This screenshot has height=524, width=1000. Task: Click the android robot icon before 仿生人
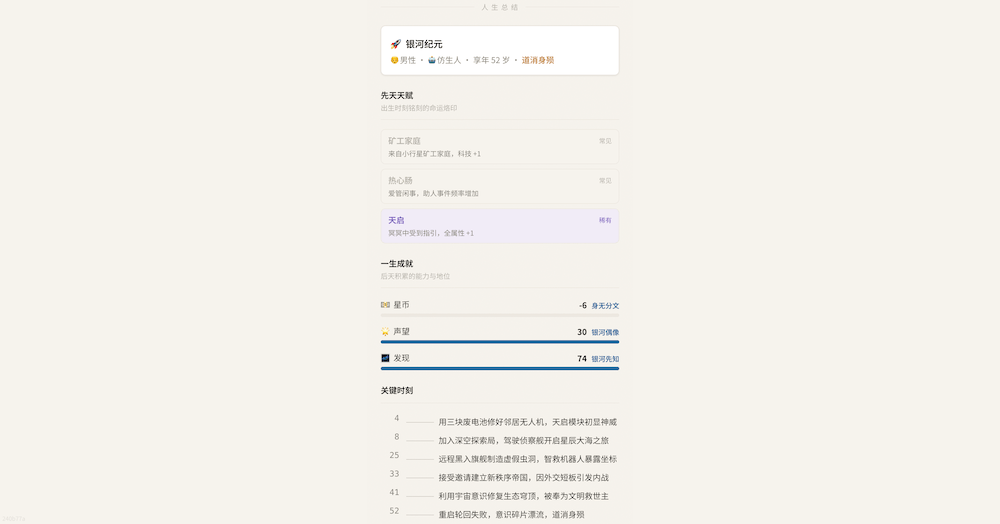(432, 60)
